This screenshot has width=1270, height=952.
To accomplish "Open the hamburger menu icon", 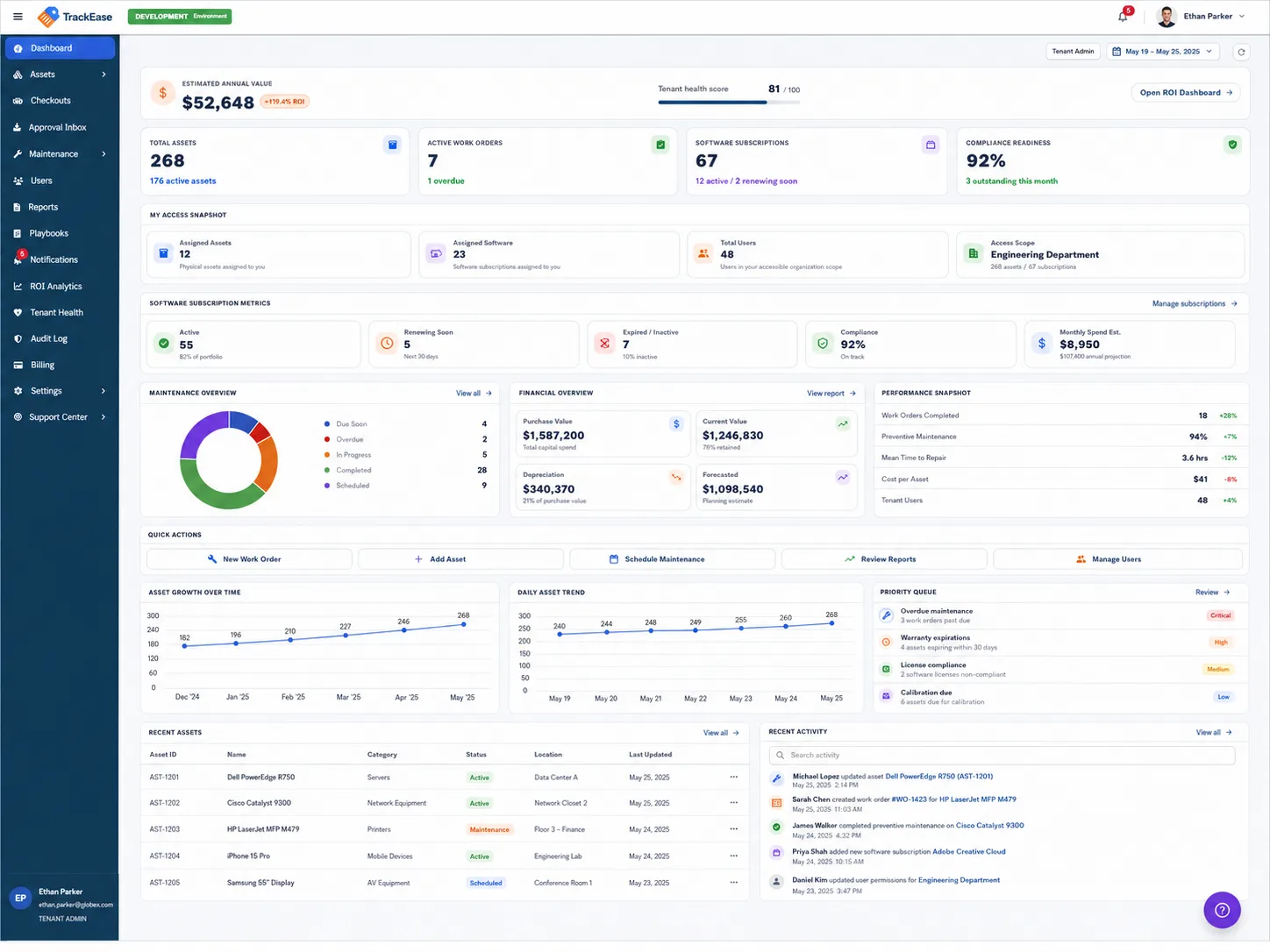I will pos(18,17).
